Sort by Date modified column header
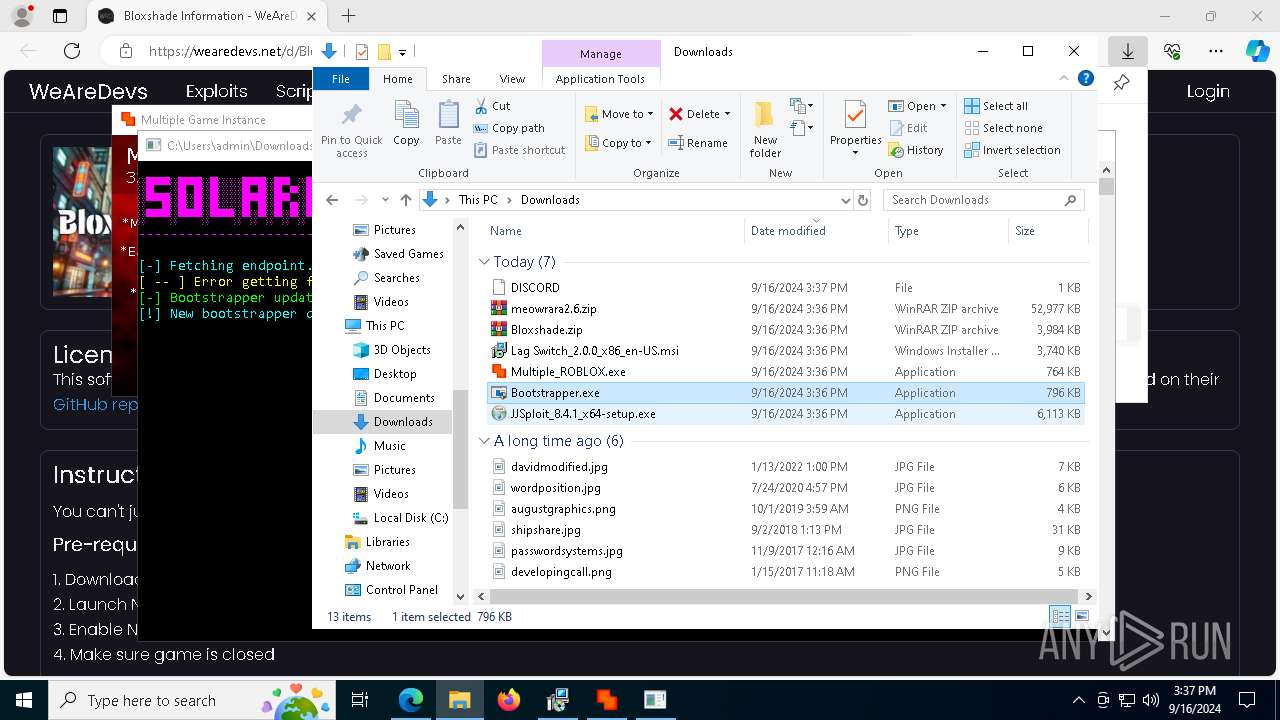This screenshot has height=720, width=1280. pyautogui.click(x=816, y=231)
